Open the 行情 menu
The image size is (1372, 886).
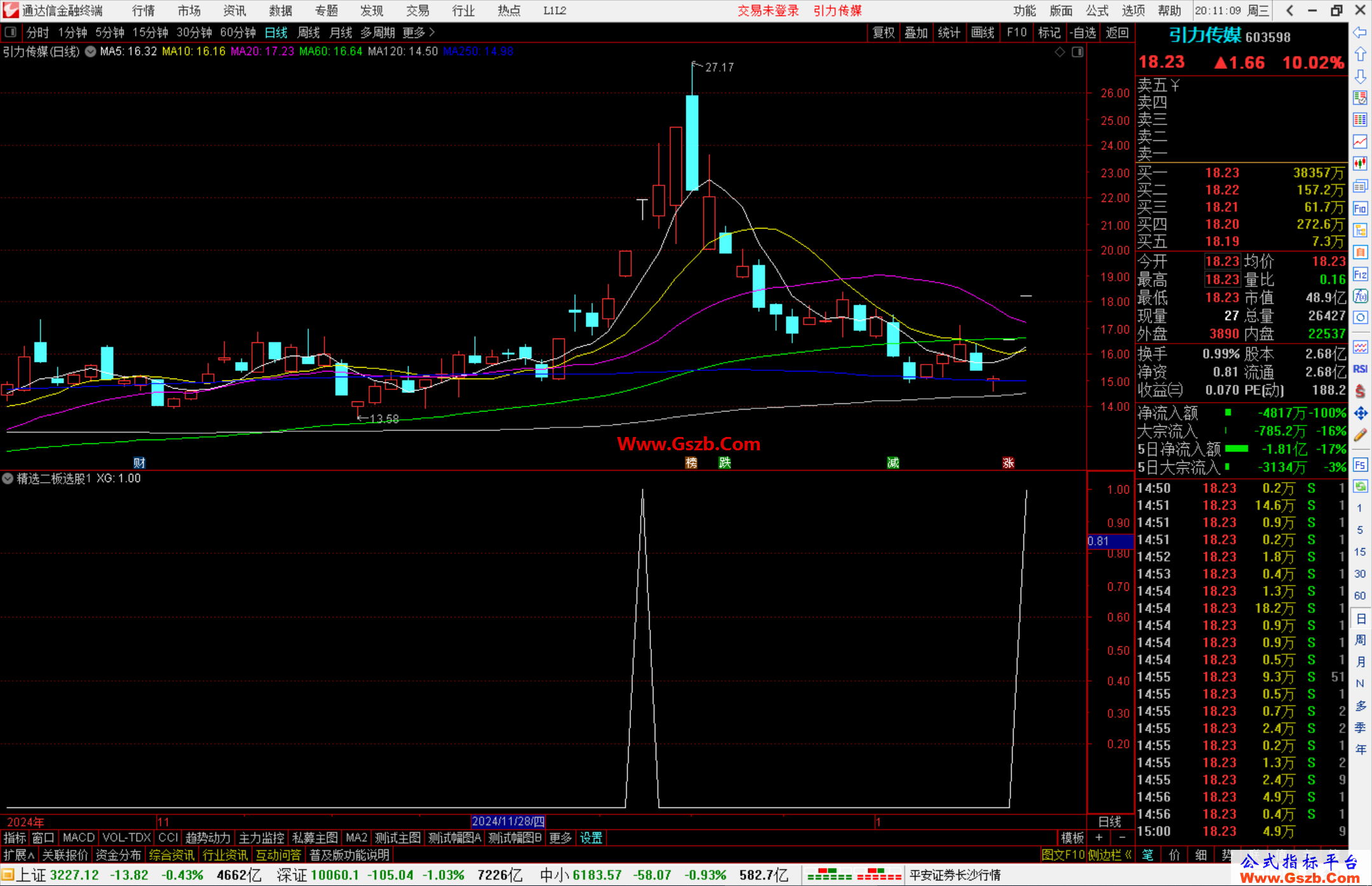pyautogui.click(x=144, y=10)
